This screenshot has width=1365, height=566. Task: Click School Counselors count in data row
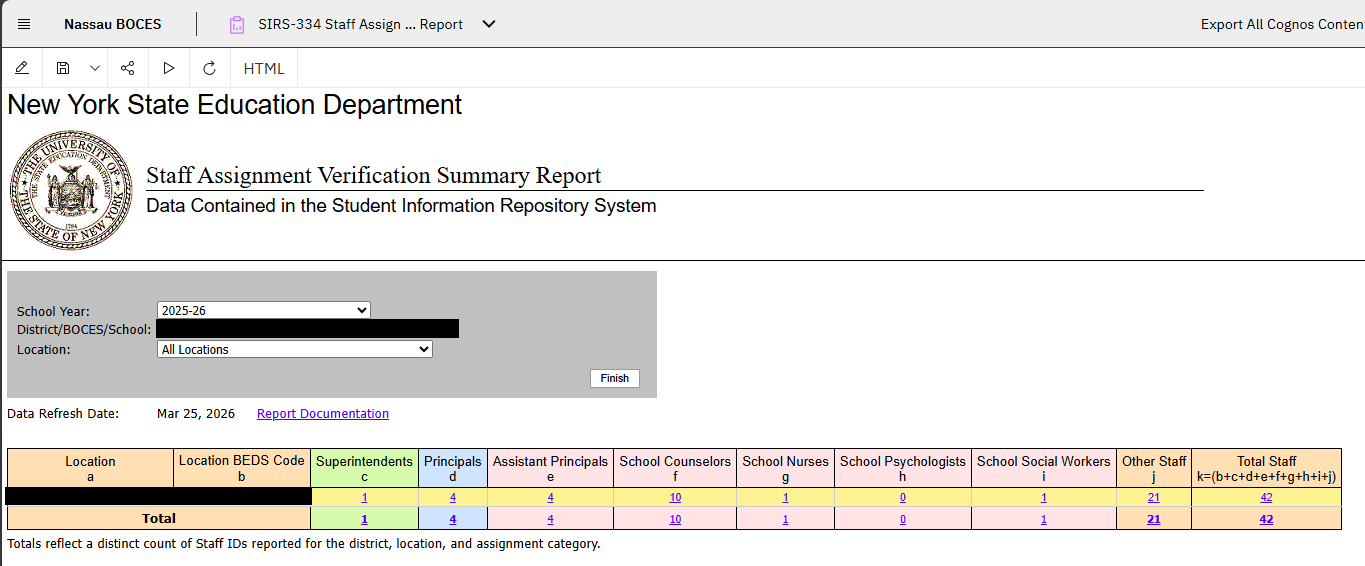(675, 498)
